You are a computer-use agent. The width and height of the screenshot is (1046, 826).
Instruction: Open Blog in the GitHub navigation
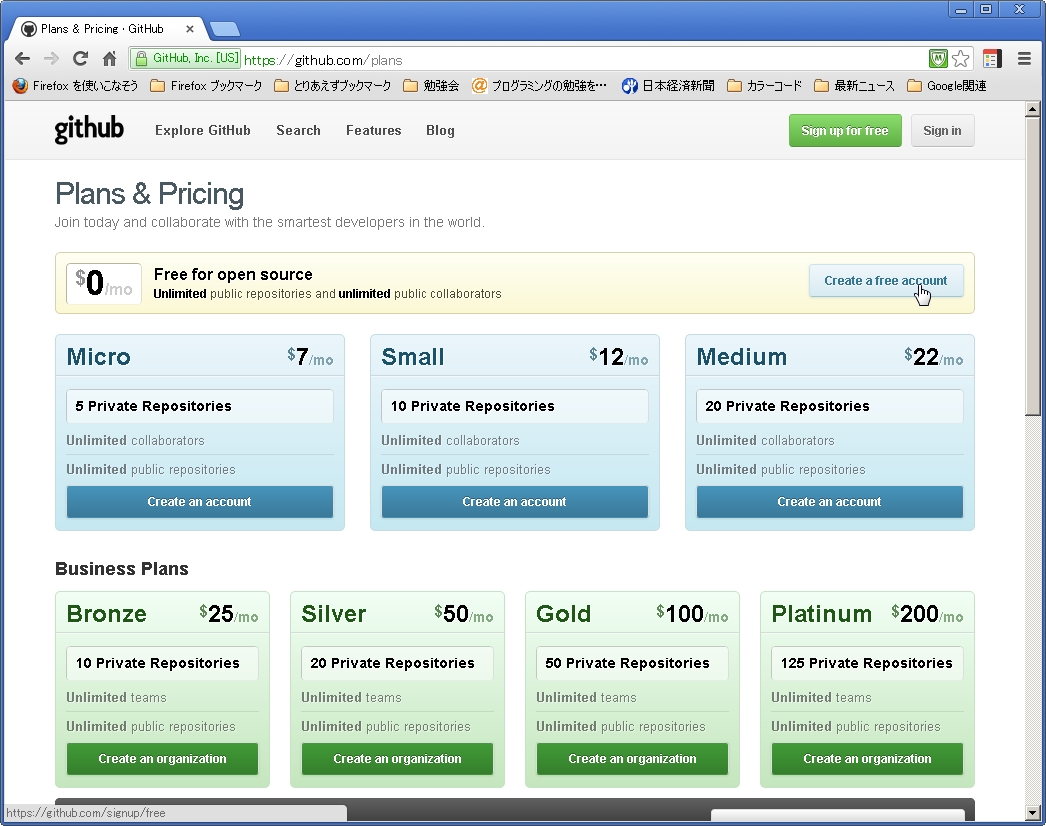click(x=440, y=130)
